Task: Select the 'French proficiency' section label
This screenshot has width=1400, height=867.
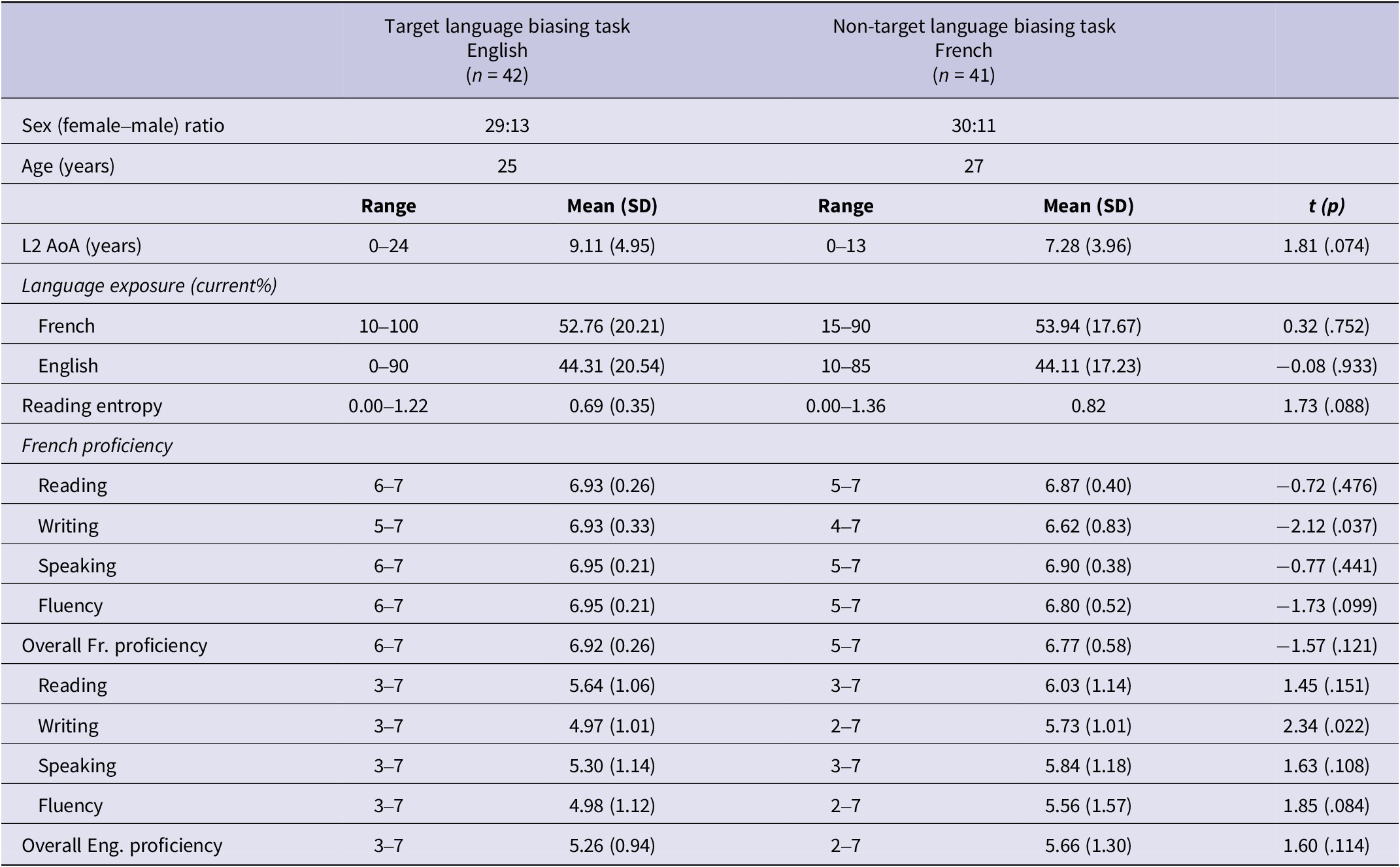Action: [x=97, y=446]
